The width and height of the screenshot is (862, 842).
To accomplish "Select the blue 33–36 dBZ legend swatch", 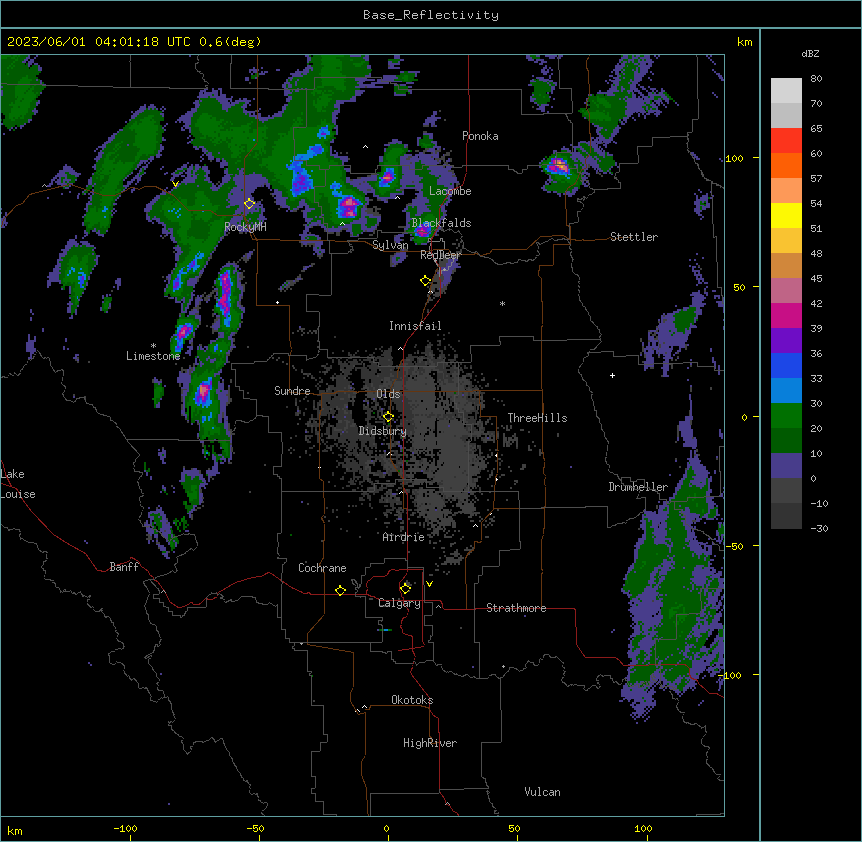I will (x=786, y=366).
